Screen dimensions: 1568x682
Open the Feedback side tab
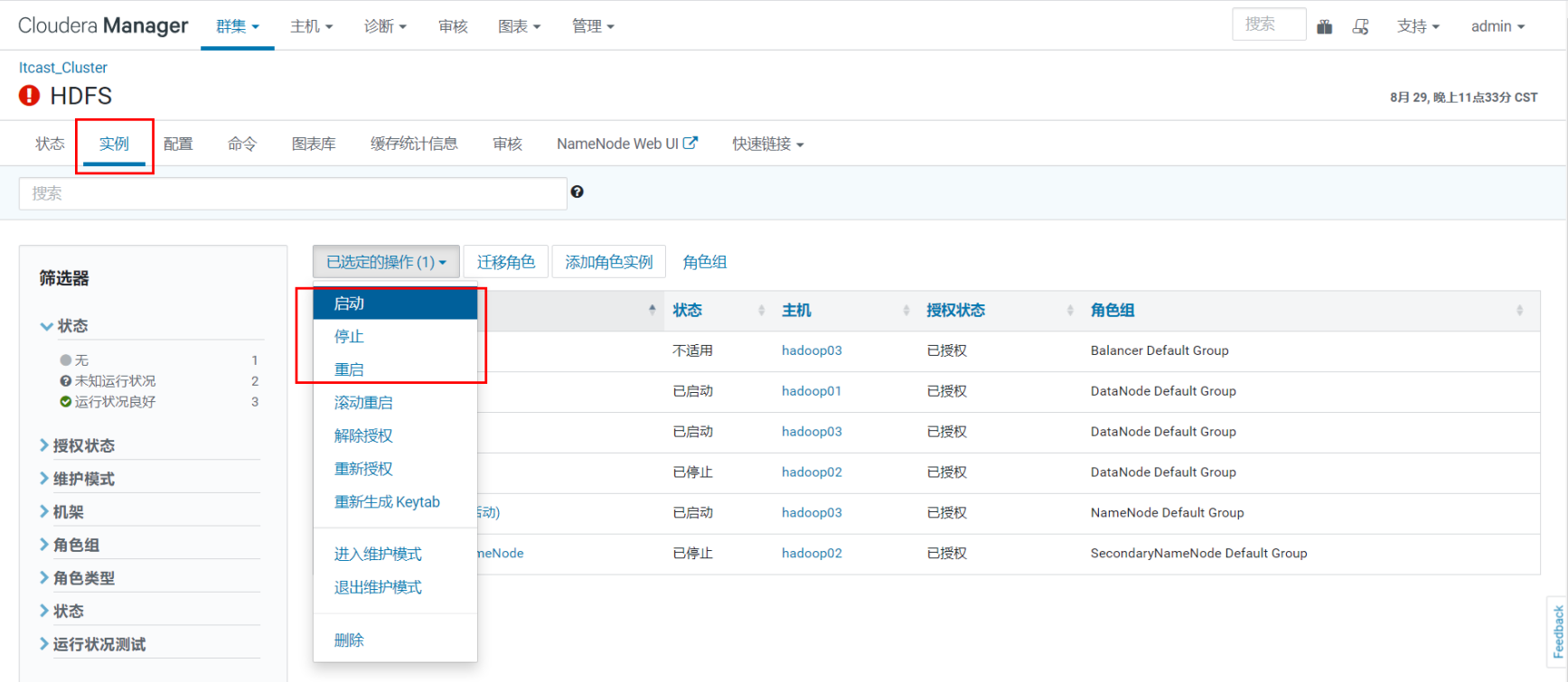[1557, 631]
